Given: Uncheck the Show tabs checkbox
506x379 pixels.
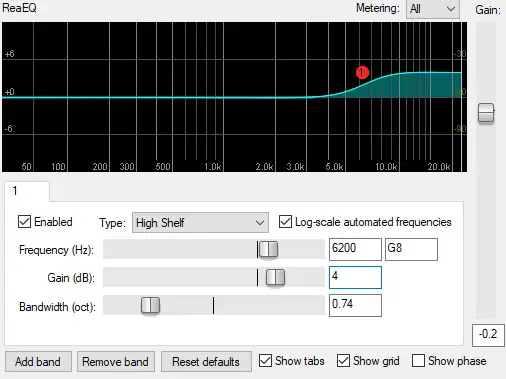Looking at the screenshot, I should point(265,361).
